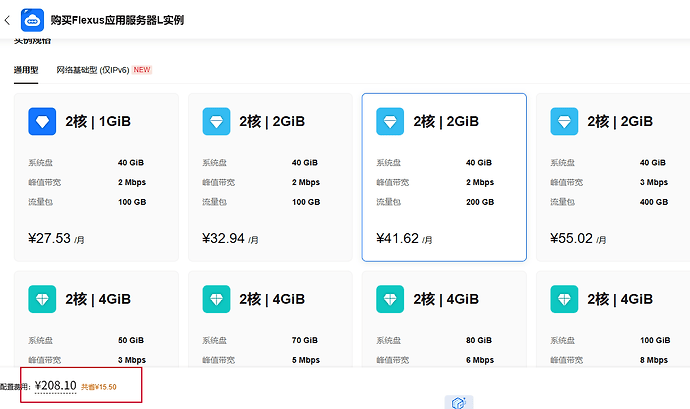This screenshot has height=409, width=690.
Task: Select the 2核 1GiB plan at ¥27.53
Action: pyautogui.click(x=96, y=177)
